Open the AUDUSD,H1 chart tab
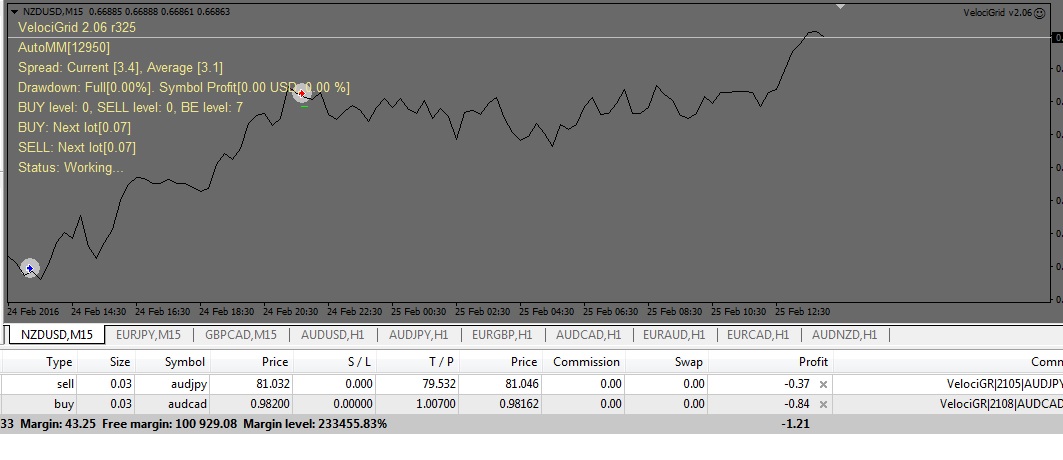This screenshot has height=460, width=1063. coord(332,335)
